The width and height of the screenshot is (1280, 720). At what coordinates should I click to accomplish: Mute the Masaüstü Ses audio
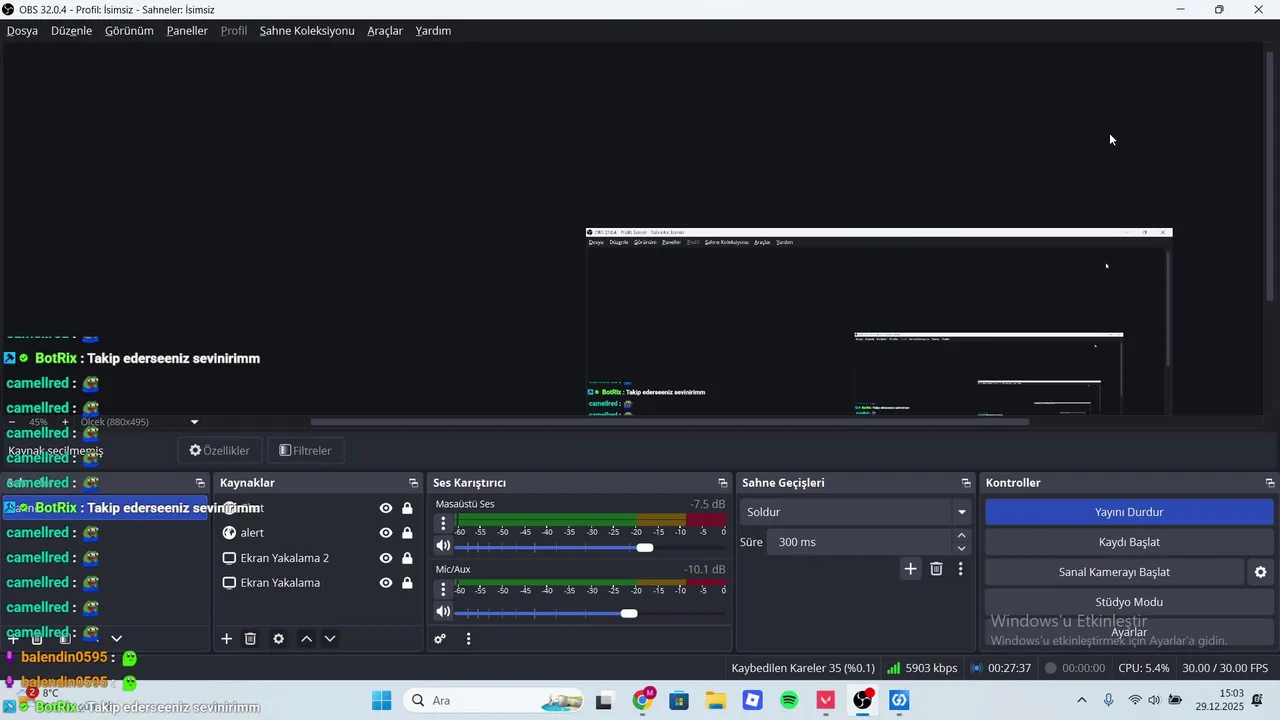pos(443,546)
